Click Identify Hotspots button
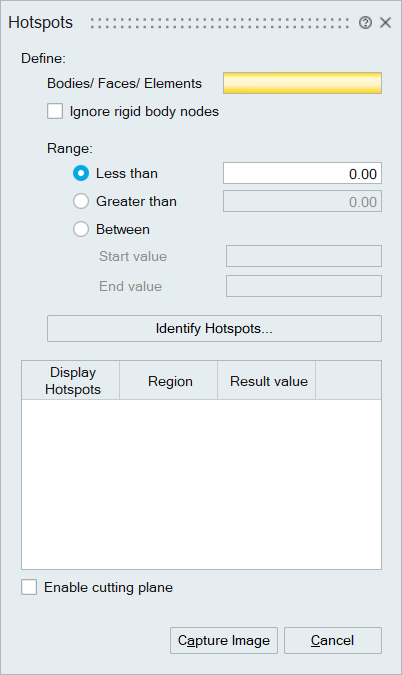The height and width of the screenshot is (675, 402). point(214,328)
